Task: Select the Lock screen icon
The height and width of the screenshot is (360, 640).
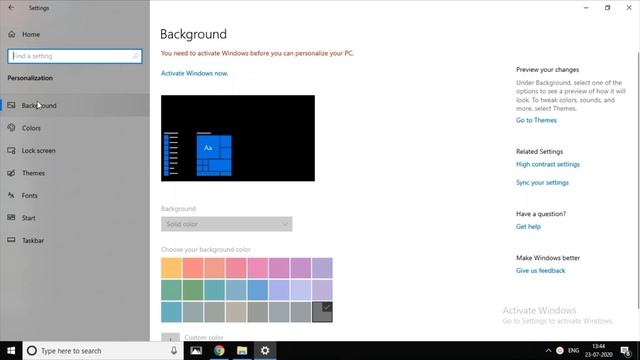Action: point(11,150)
